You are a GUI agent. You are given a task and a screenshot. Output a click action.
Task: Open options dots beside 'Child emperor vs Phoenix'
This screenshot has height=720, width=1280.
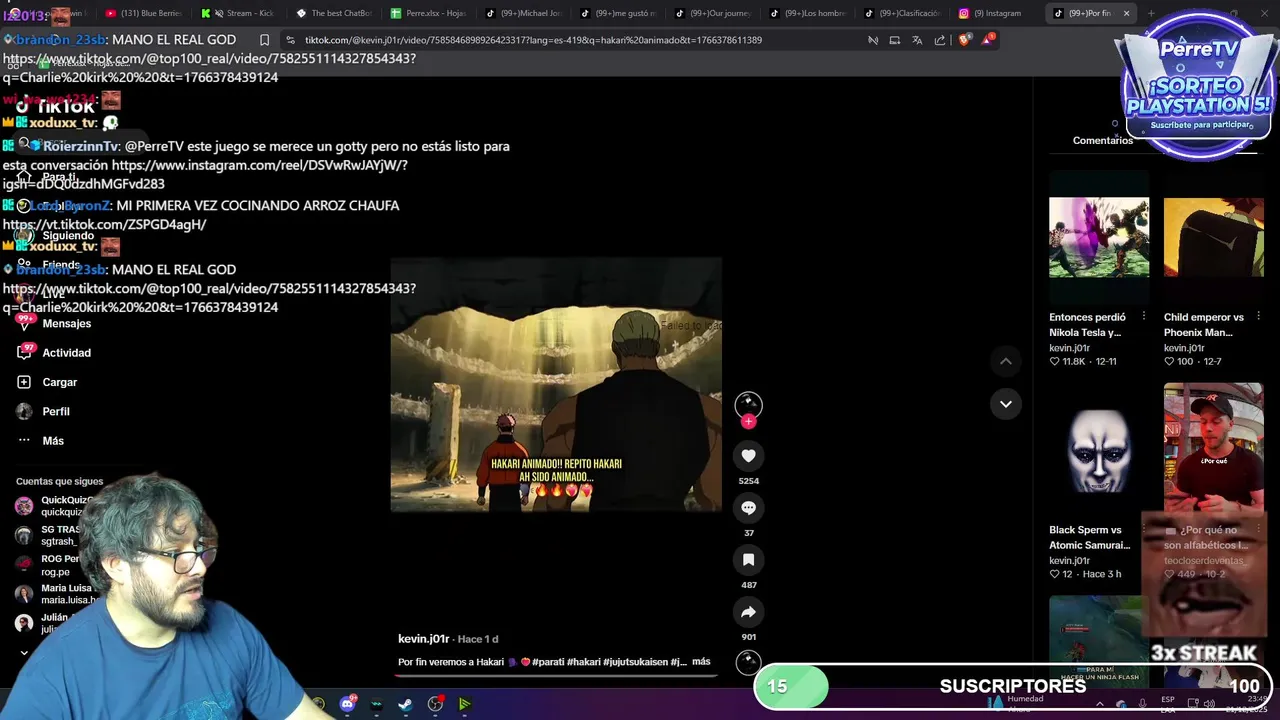1259,318
